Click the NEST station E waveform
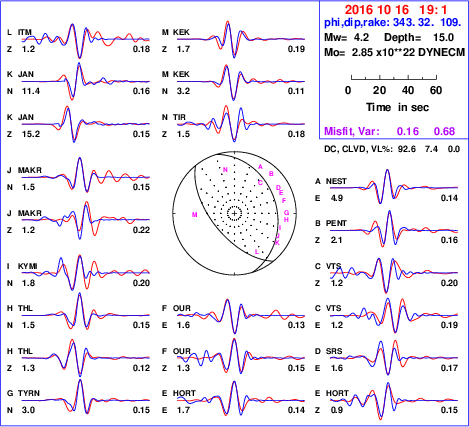Image resolution: width=469 pixels, height=427 pixels. (394, 187)
